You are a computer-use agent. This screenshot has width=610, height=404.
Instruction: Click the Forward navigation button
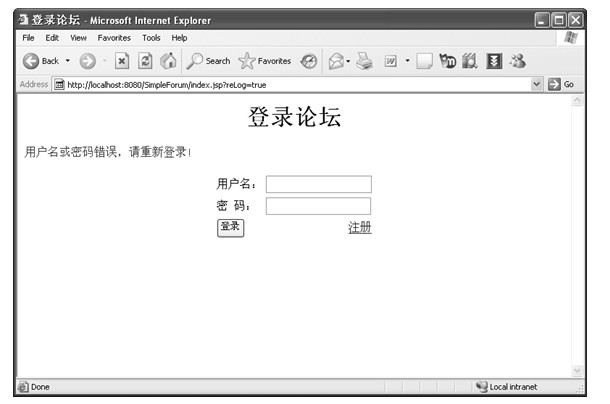(88, 61)
